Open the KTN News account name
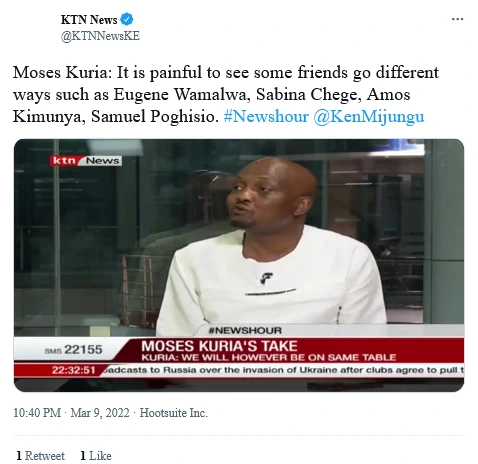This screenshot has height=464, width=478. tap(89, 20)
